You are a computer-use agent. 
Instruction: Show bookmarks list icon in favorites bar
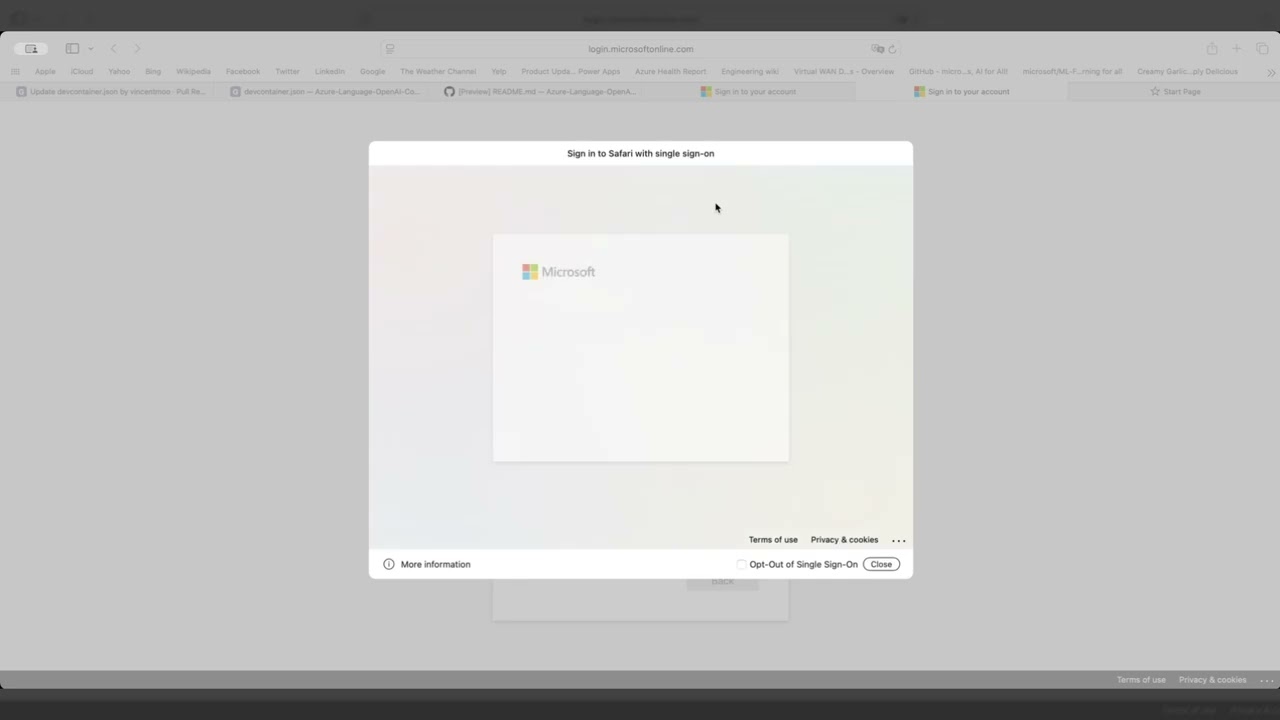[x=15, y=71]
